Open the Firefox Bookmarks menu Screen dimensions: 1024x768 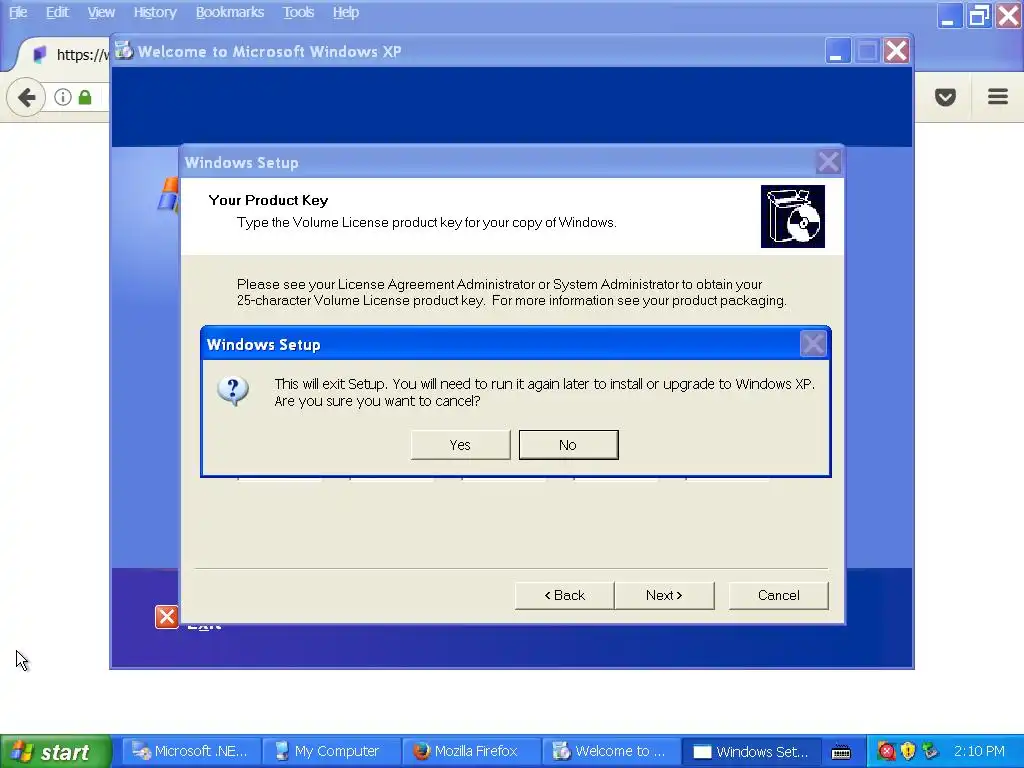(x=230, y=12)
